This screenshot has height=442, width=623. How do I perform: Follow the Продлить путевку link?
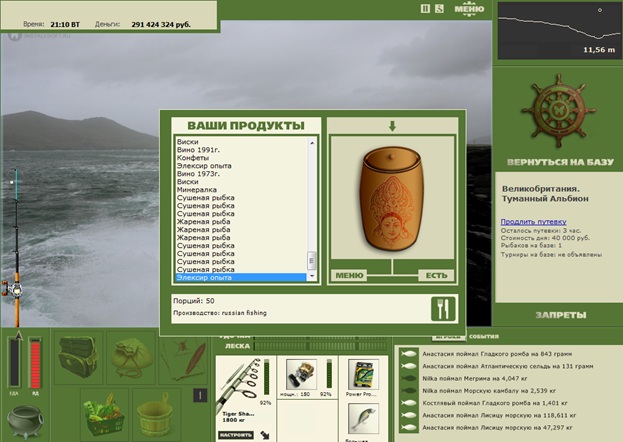point(533,222)
